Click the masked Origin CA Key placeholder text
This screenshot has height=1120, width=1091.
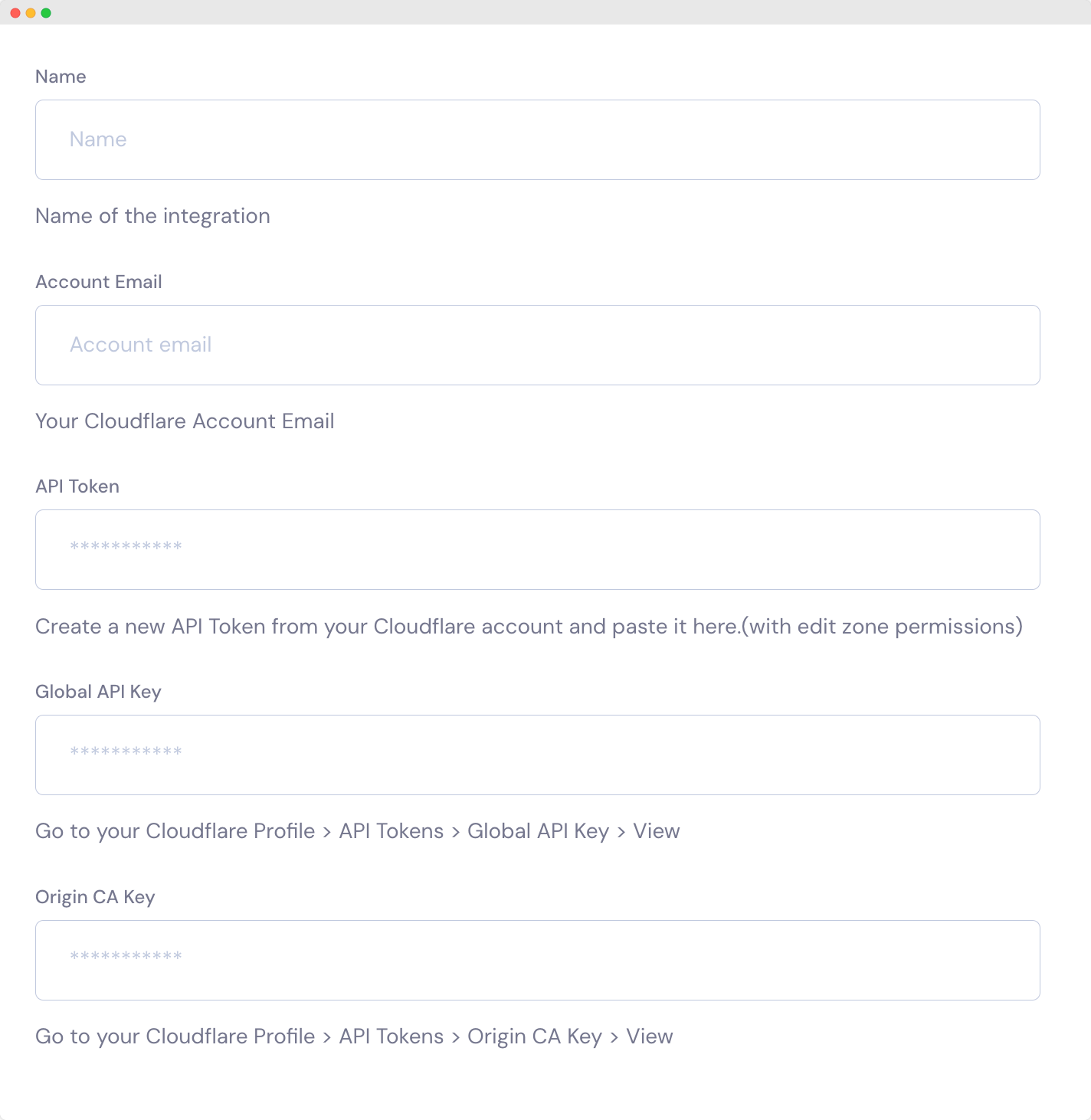[125, 956]
